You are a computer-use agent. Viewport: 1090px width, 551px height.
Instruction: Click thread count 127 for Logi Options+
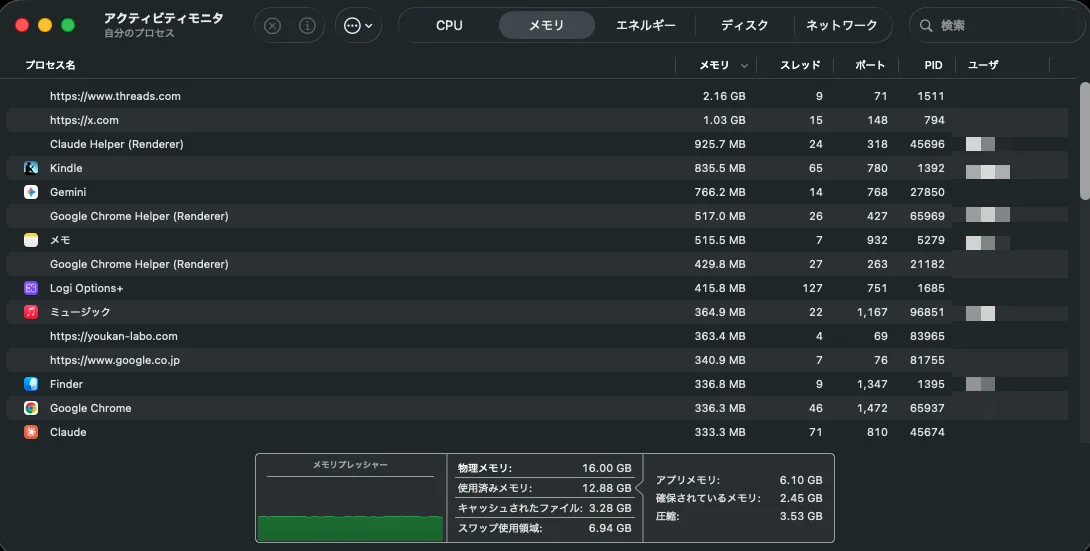tap(812, 288)
